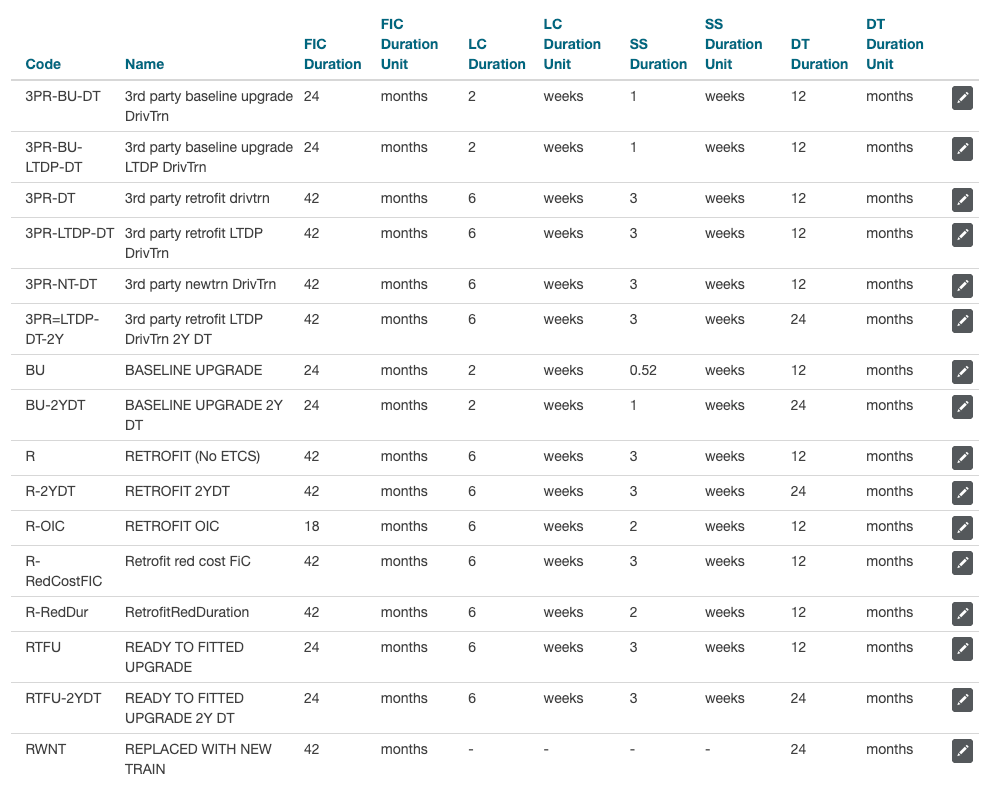Click the DT Duration Unit header
This screenshot has height=800, width=989.
pyautogui.click(x=894, y=44)
